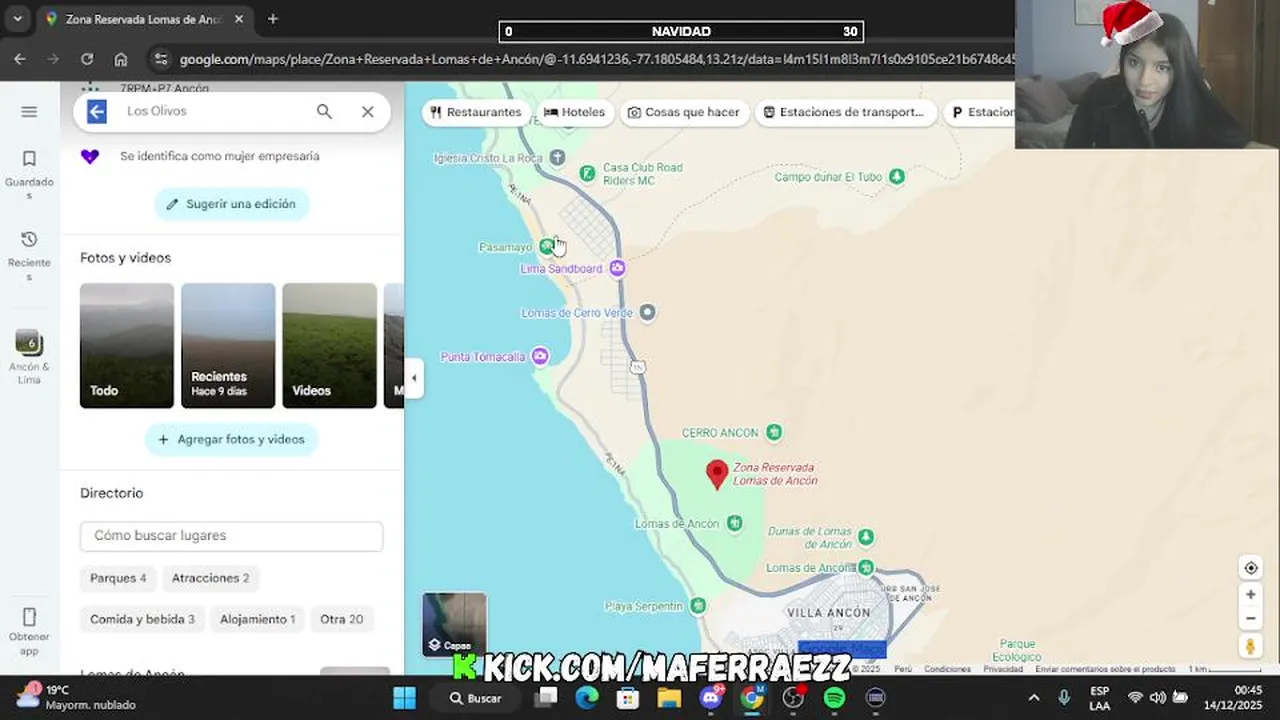Open Discord from the taskbar
Image resolution: width=1280 pixels, height=720 pixels.
[711, 698]
